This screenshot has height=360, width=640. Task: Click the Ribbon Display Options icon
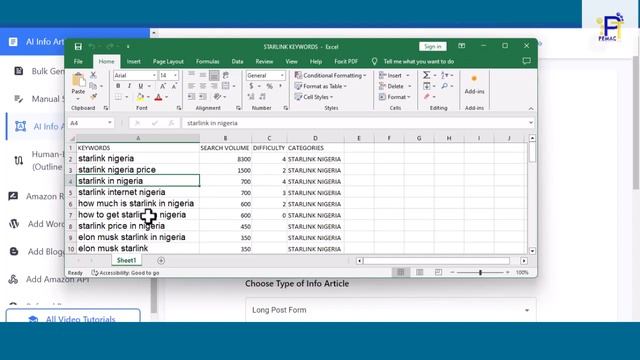point(462,46)
